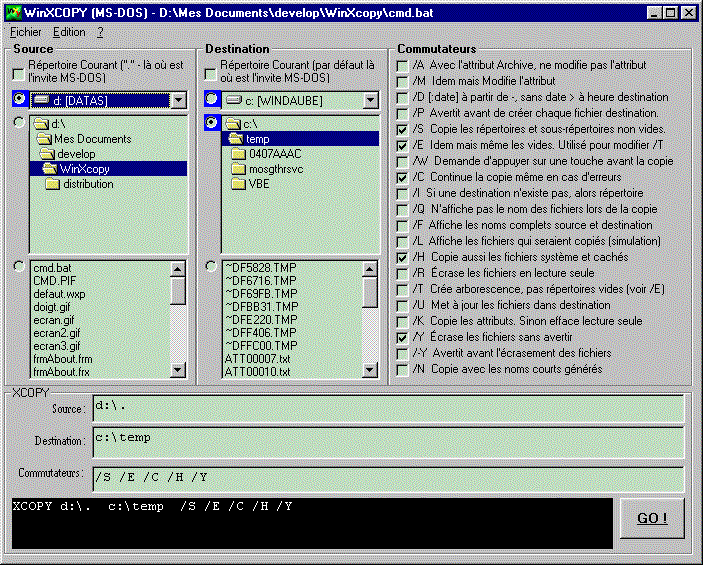Select ~DFBB31.TMP in Destination file list
703x565 pixels.
tap(261, 307)
